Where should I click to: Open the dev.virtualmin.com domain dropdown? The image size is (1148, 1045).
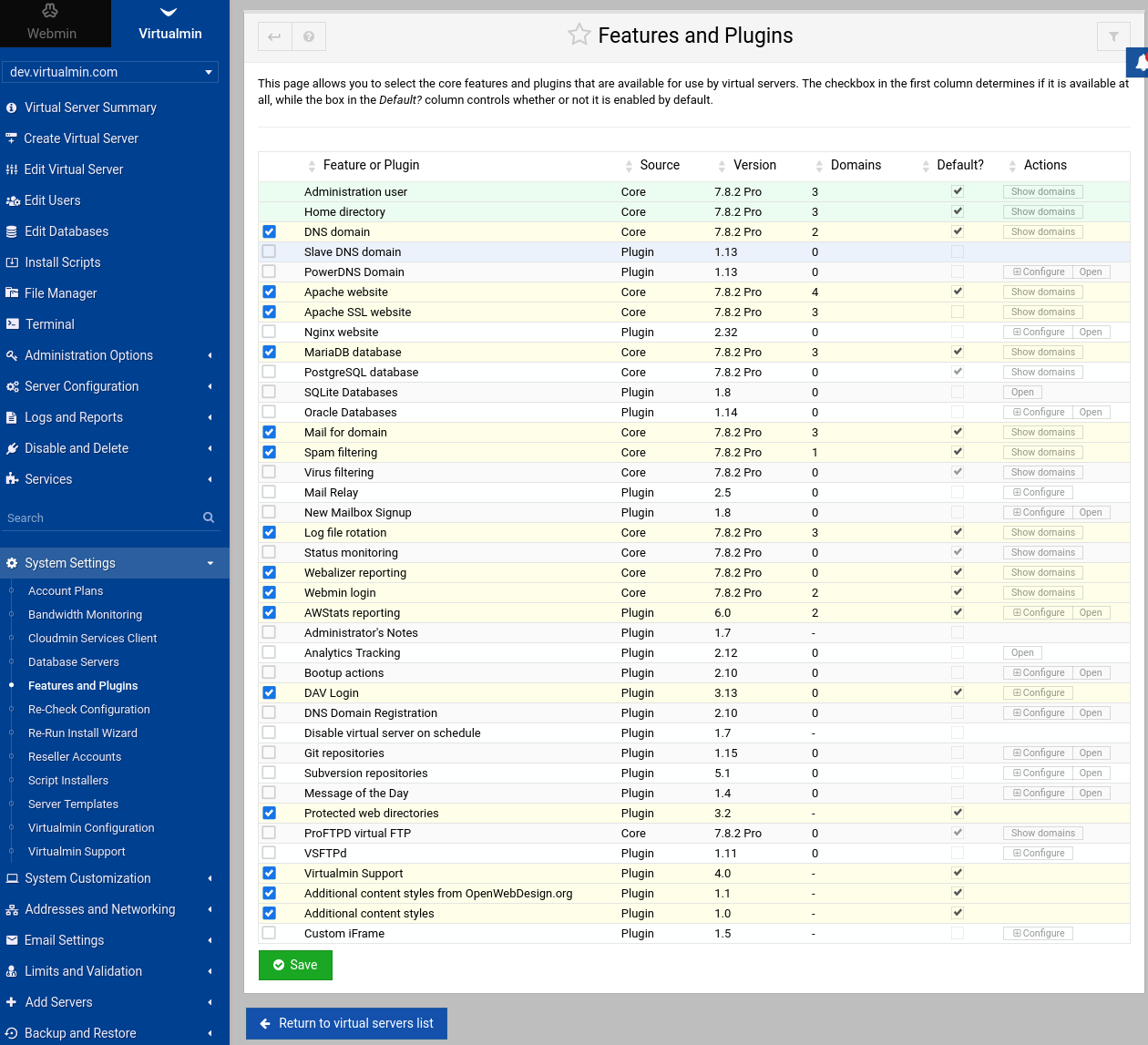tap(109, 72)
